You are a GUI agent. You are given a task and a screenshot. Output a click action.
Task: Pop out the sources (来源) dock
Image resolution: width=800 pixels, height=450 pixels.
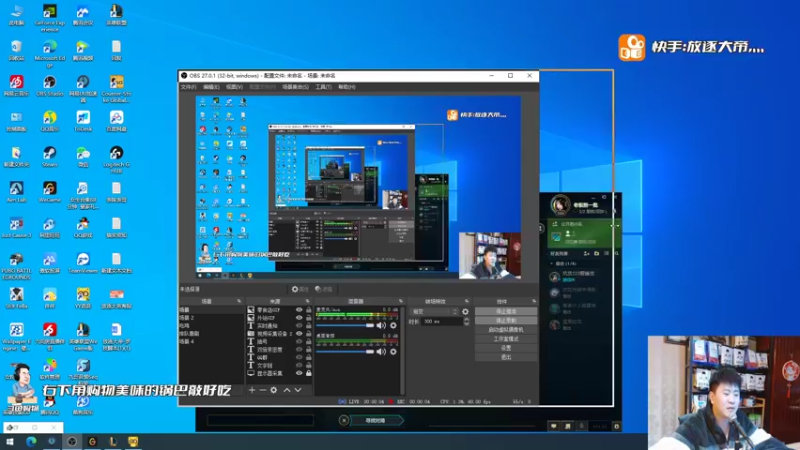pos(307,301)
